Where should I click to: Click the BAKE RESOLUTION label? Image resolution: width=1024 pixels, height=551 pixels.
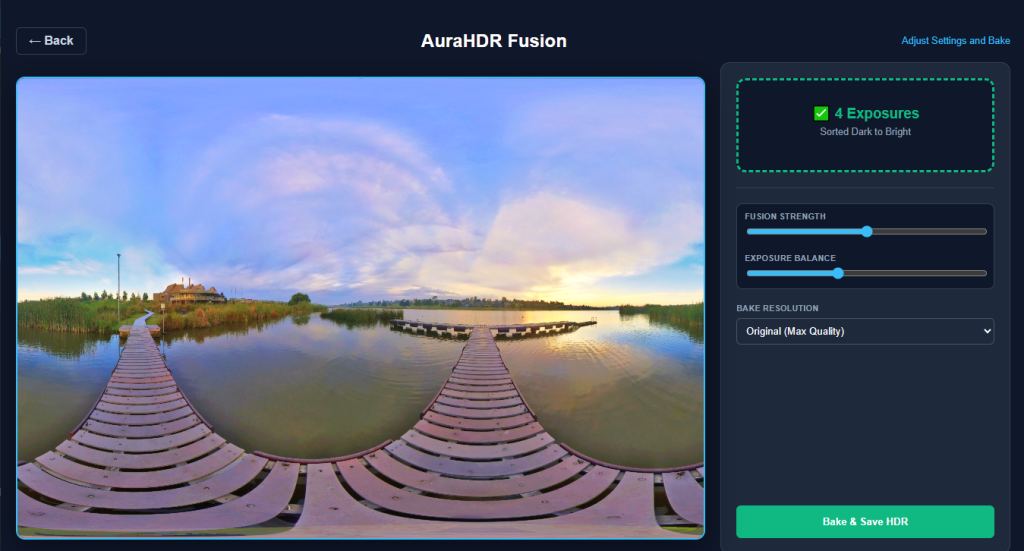click(777, 308)
